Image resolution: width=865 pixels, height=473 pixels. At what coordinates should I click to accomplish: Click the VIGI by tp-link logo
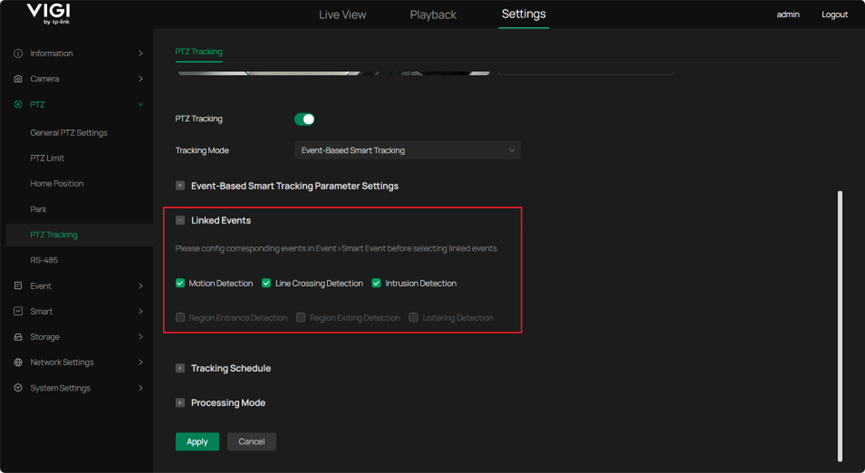point(49,14)
